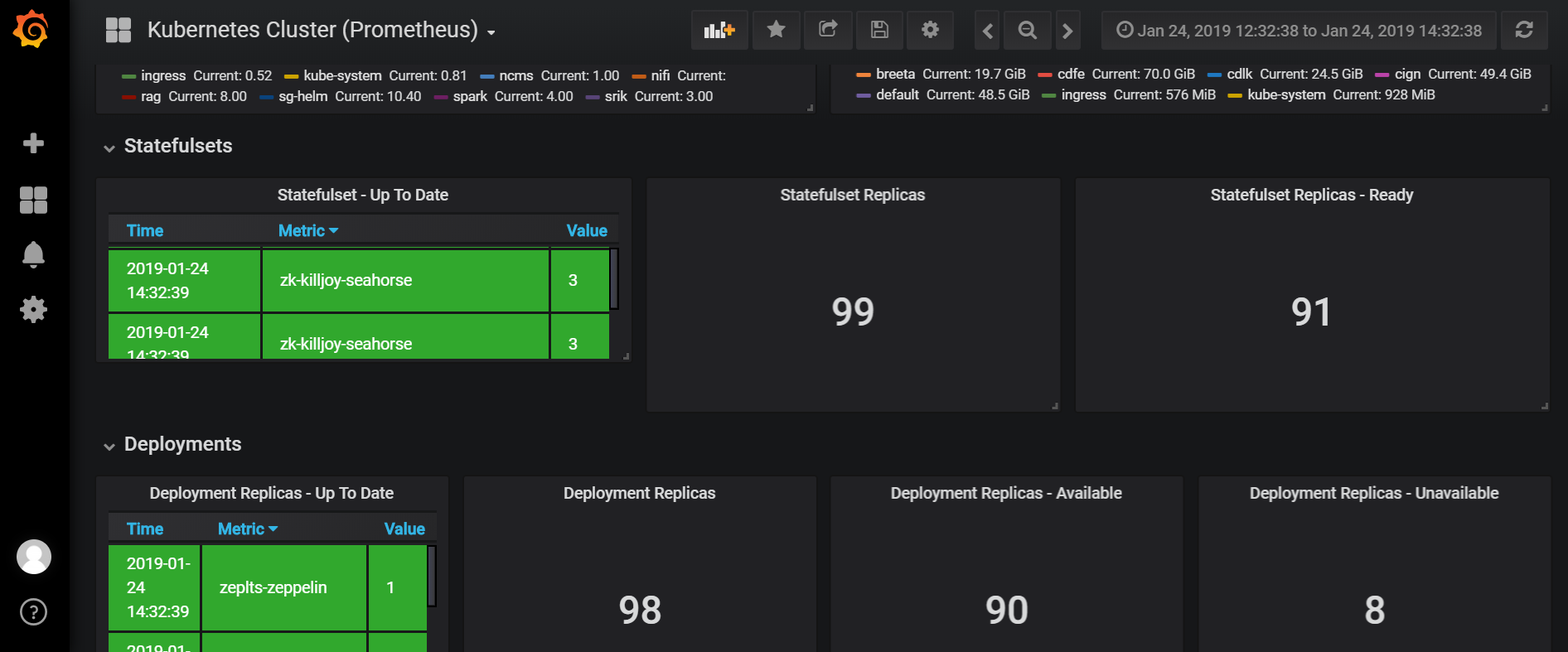Open the time range picker
Screen dimensions: 1568x652
[x=1299, y=31]
